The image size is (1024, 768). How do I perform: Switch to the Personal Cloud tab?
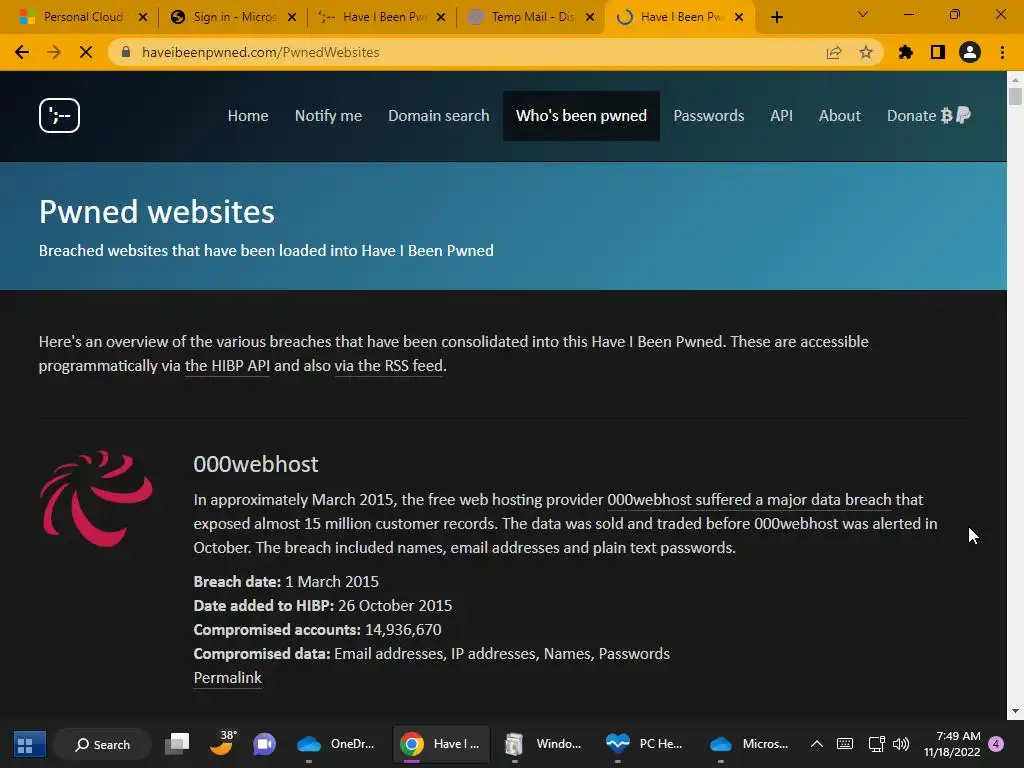tap(84, 17)
